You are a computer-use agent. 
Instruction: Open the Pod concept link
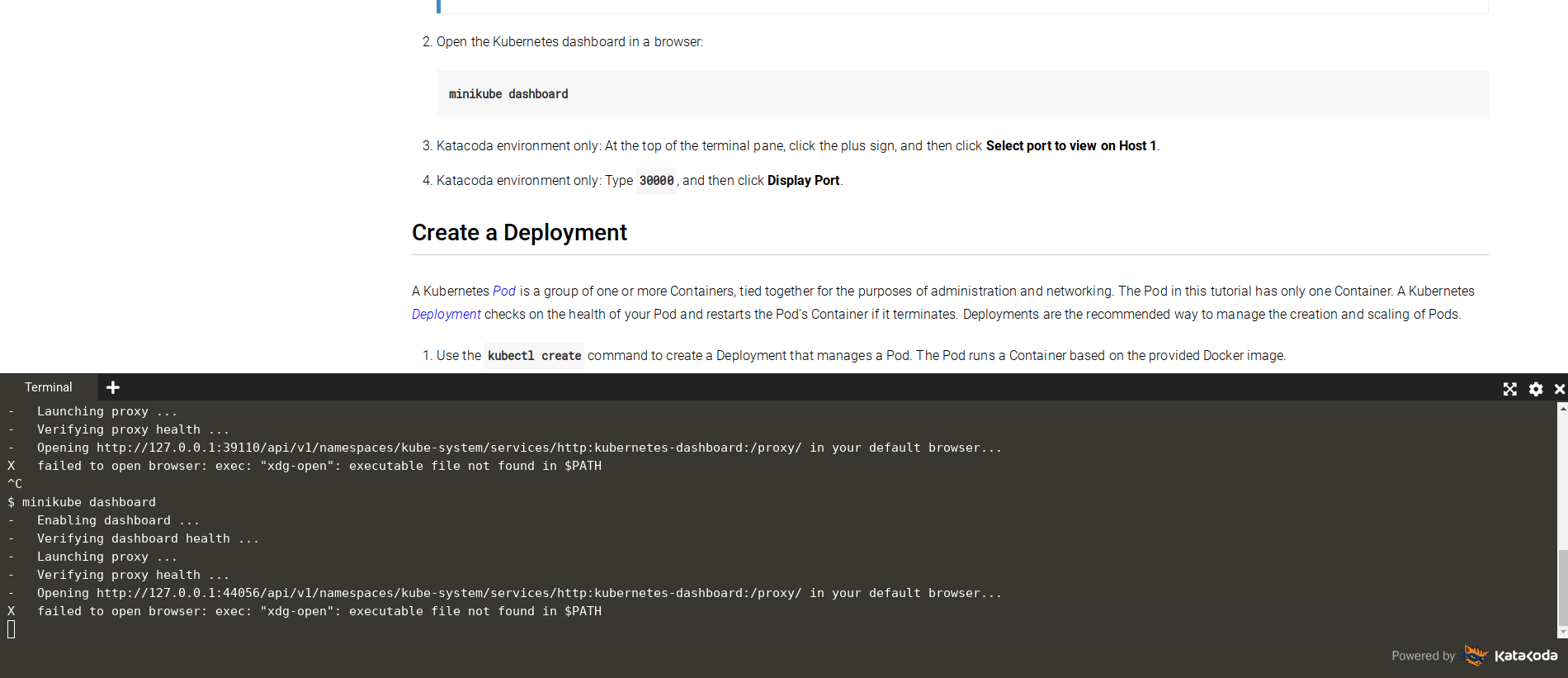[x=503, y=291]
